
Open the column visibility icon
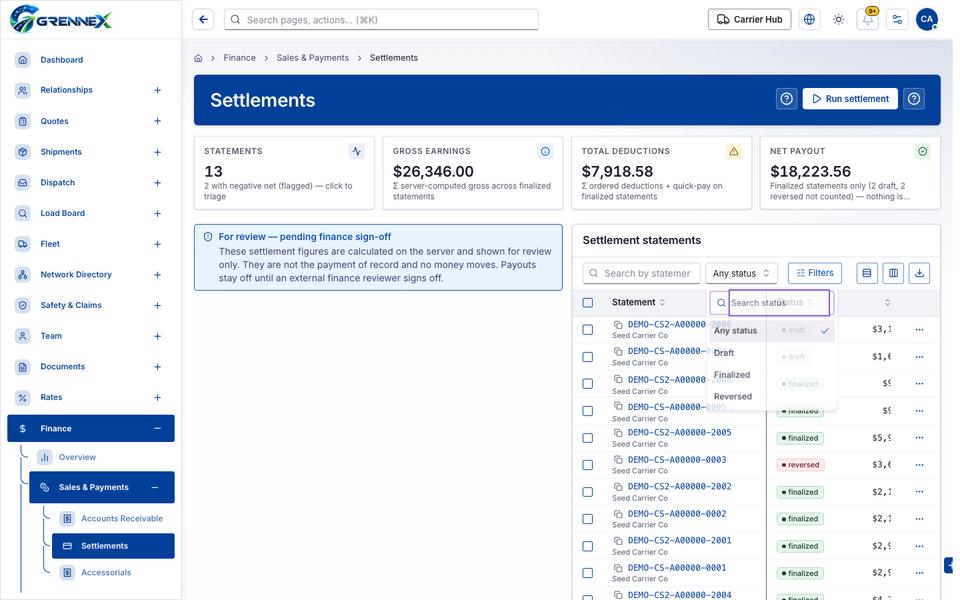(893, 273)
